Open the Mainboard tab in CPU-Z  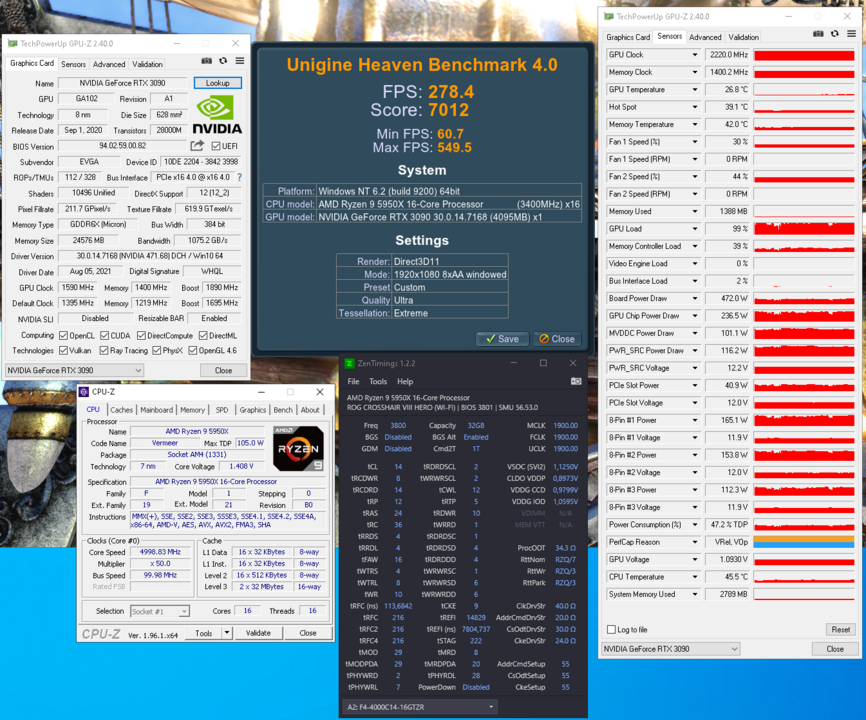[x=156, y=410]
